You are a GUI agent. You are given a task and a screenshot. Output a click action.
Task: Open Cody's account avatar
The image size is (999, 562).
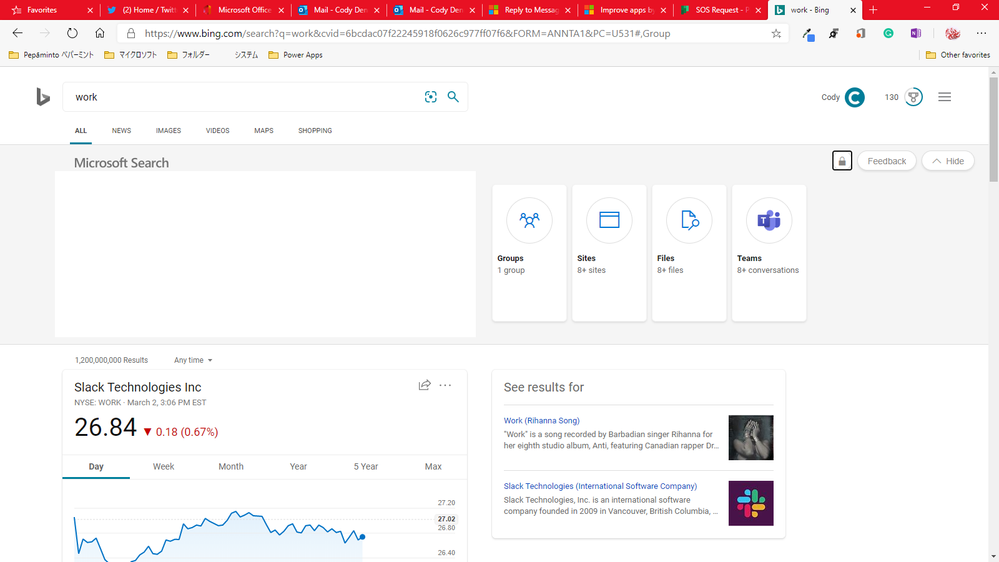pyautogui.click(x=854, y=97)
